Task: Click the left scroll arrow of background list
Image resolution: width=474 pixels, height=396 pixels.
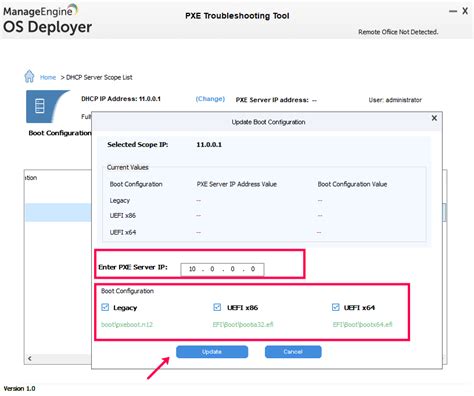Action: (x=30, y=358)
